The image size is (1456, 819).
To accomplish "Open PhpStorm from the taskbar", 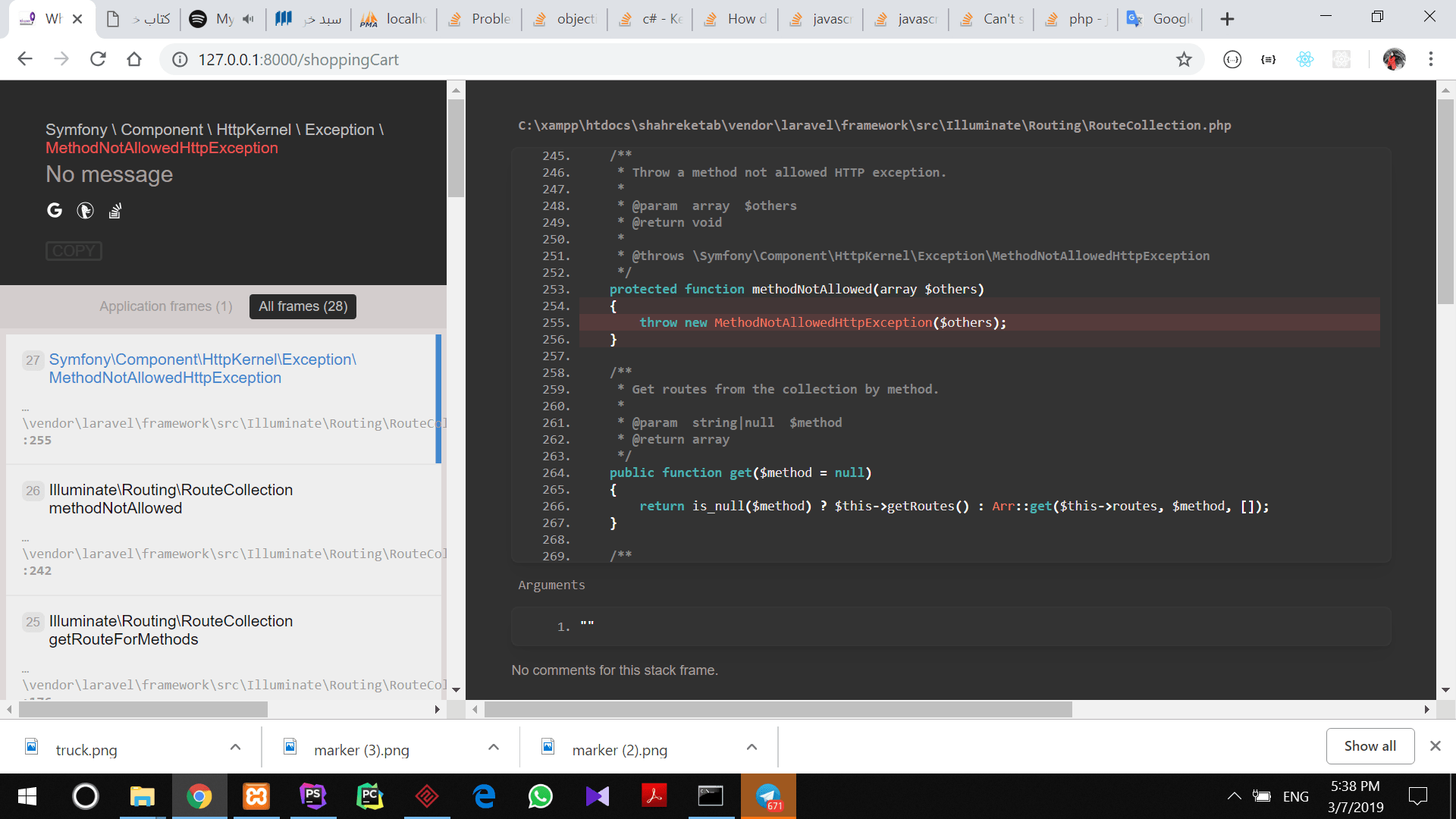I will click(x=312, y=796).
